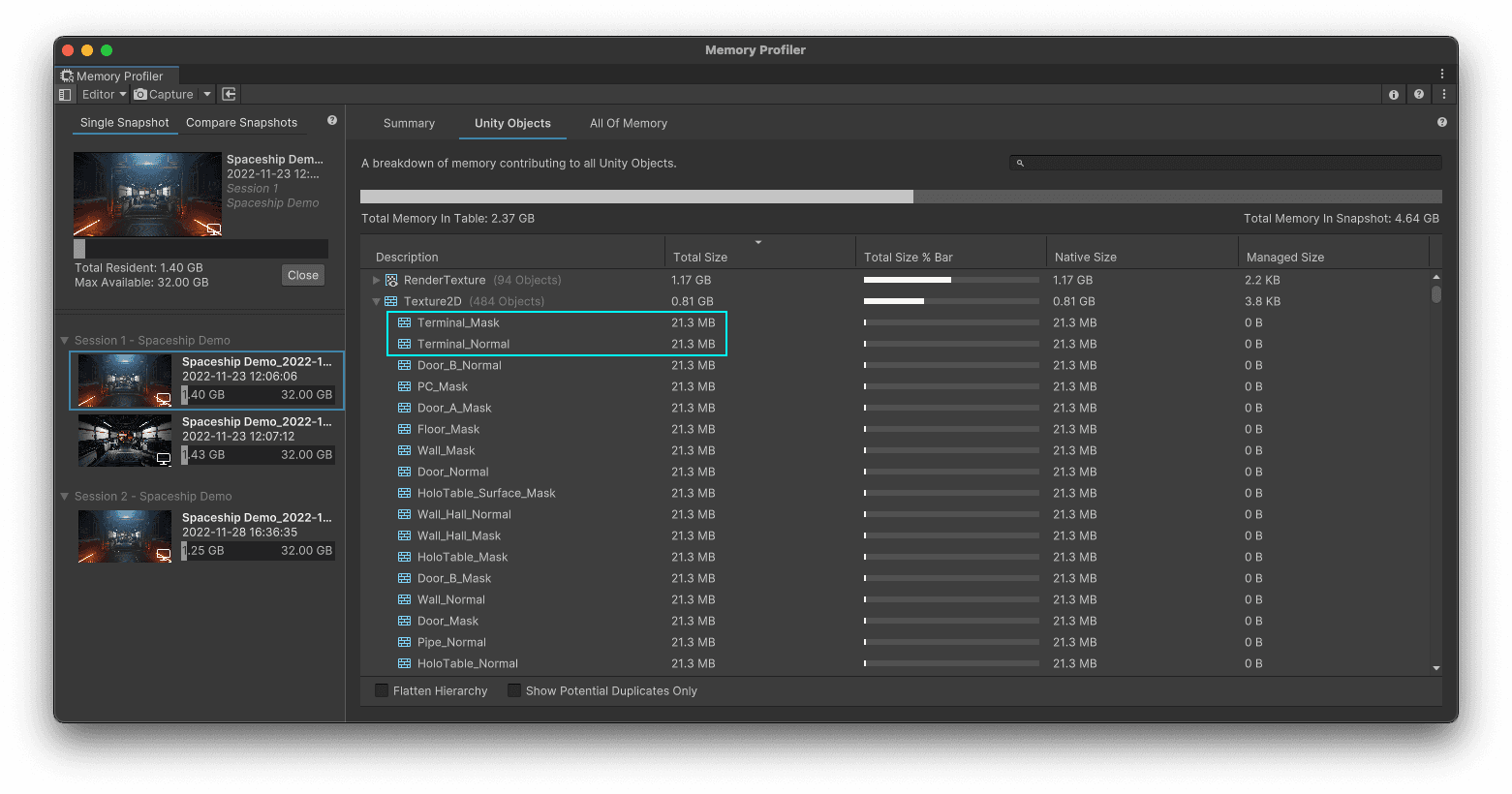Image resolution: width=1512 pixels, height=794 pixels.
Task: Select the 16:36:35 snapshot in Session 2
Action: click(x=206, y=535)
